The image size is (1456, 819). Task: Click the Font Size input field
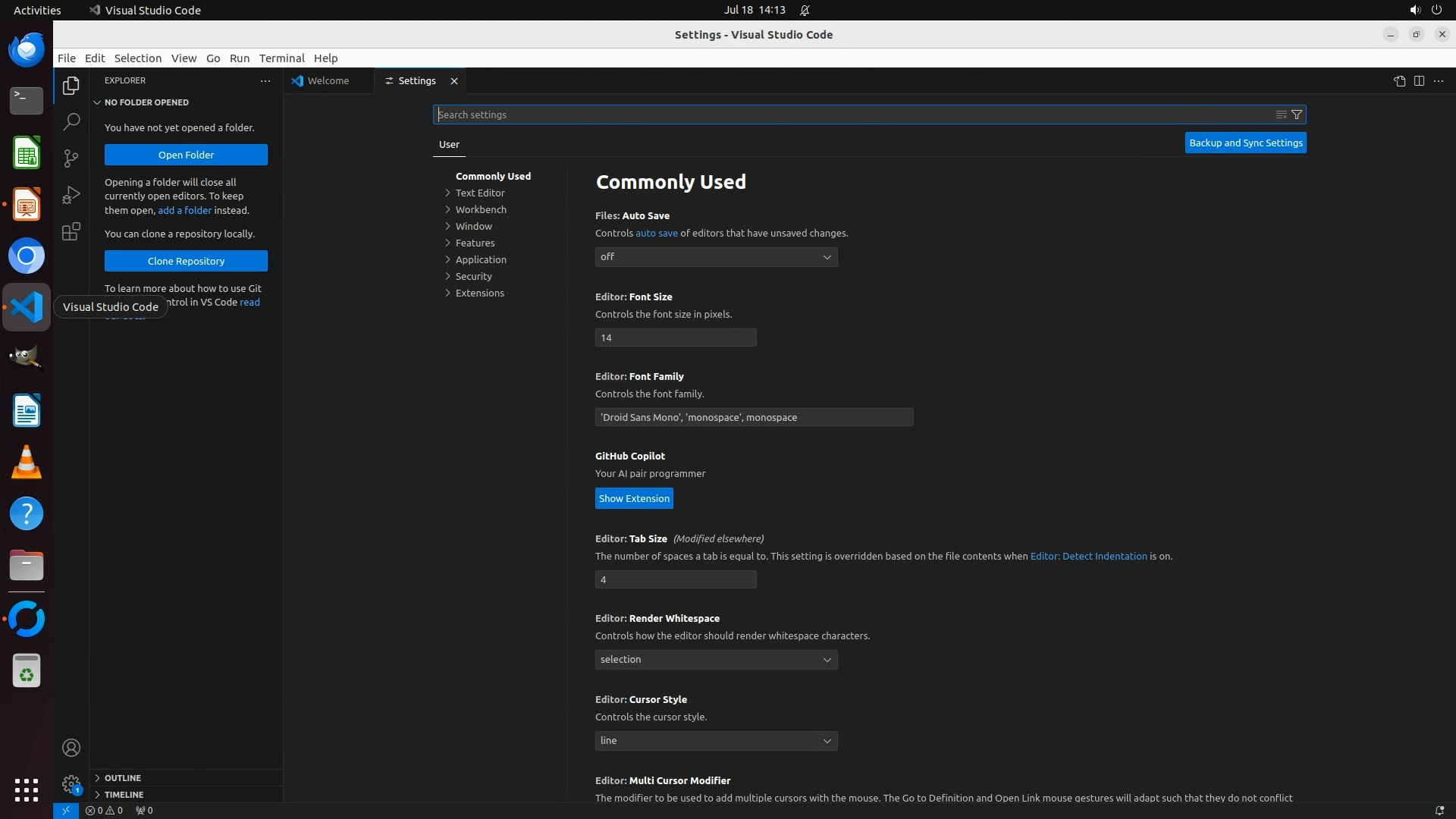pos(675,337)
